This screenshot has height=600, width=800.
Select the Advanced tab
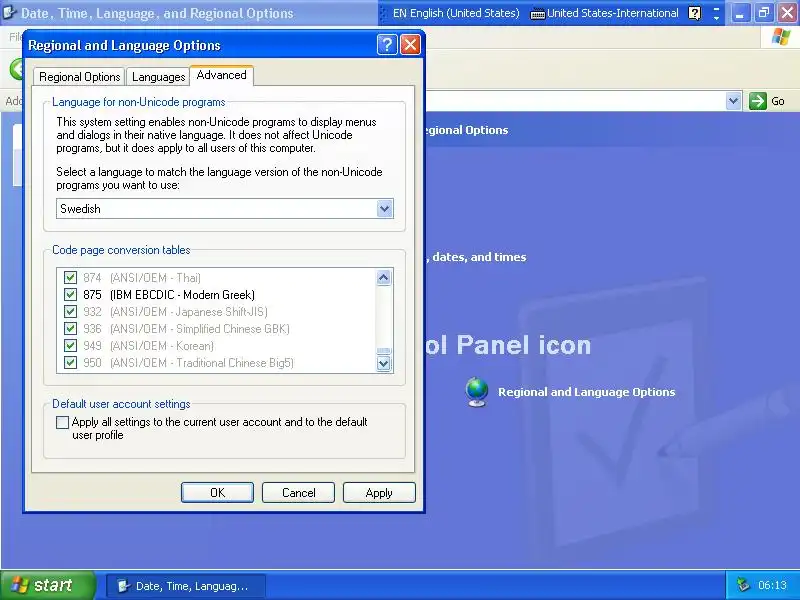click(221, 75)
